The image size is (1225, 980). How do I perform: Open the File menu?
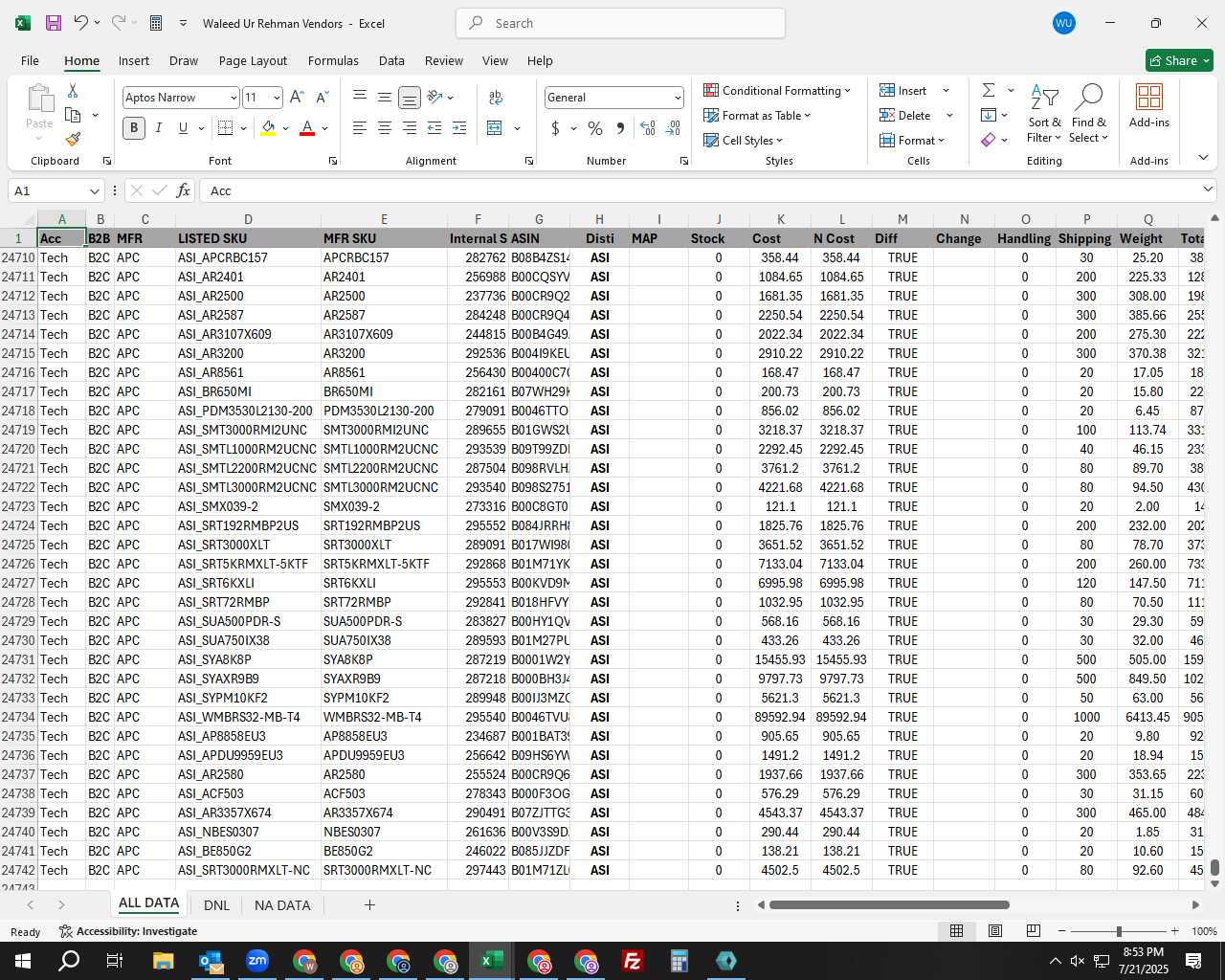pyautogui.click(x=30, y=60)
